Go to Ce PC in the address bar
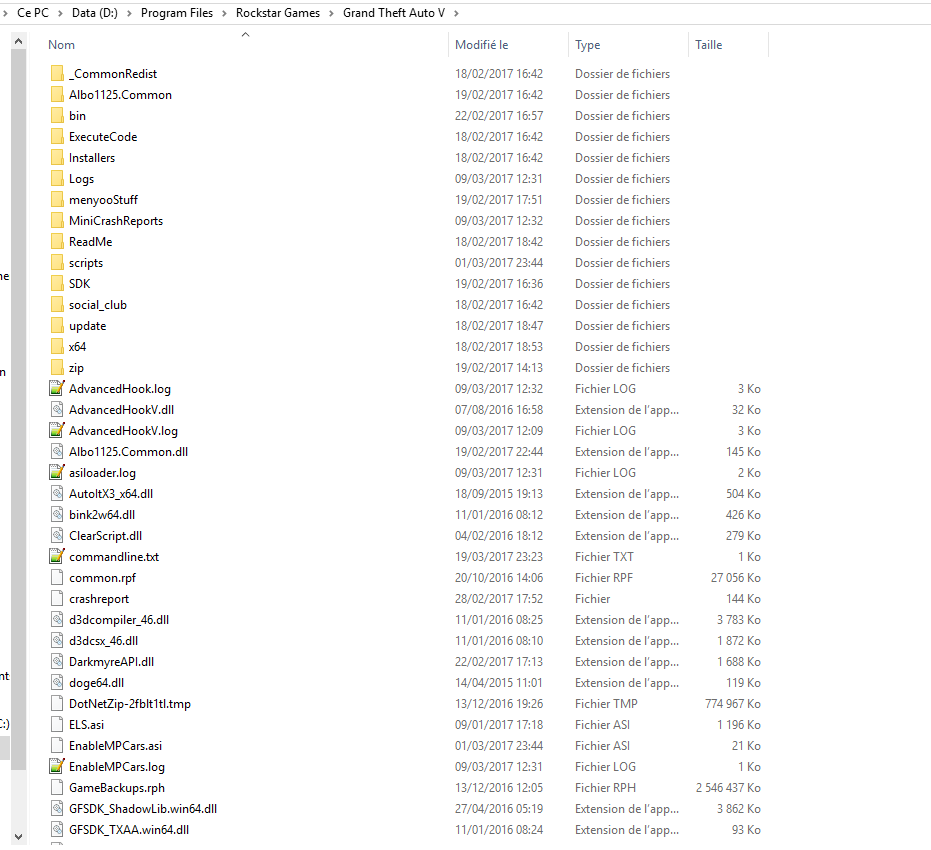This screenshot has width=931, height=850. [33, 13]
